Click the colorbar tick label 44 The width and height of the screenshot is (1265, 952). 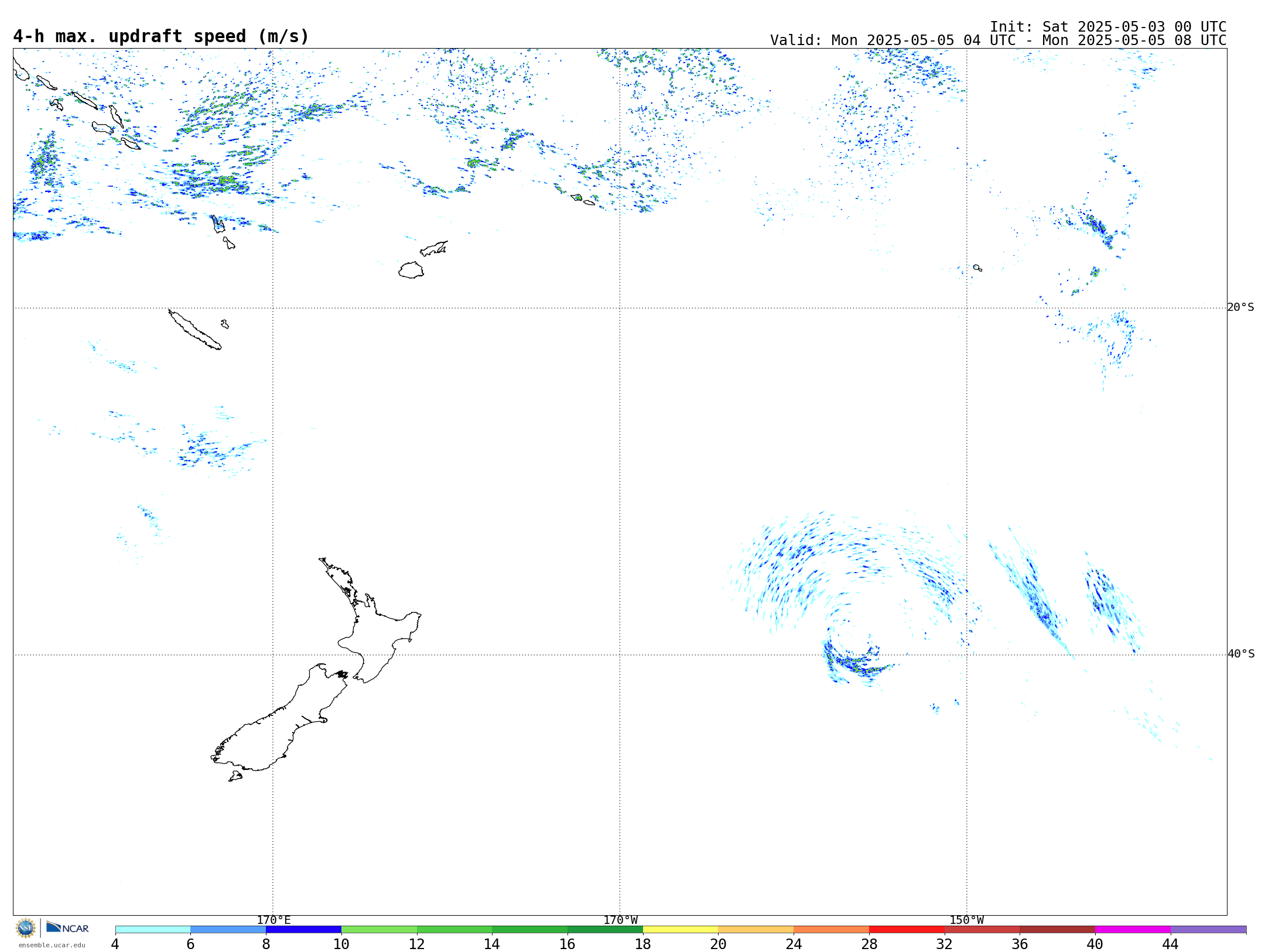[x=1170, y=944]
